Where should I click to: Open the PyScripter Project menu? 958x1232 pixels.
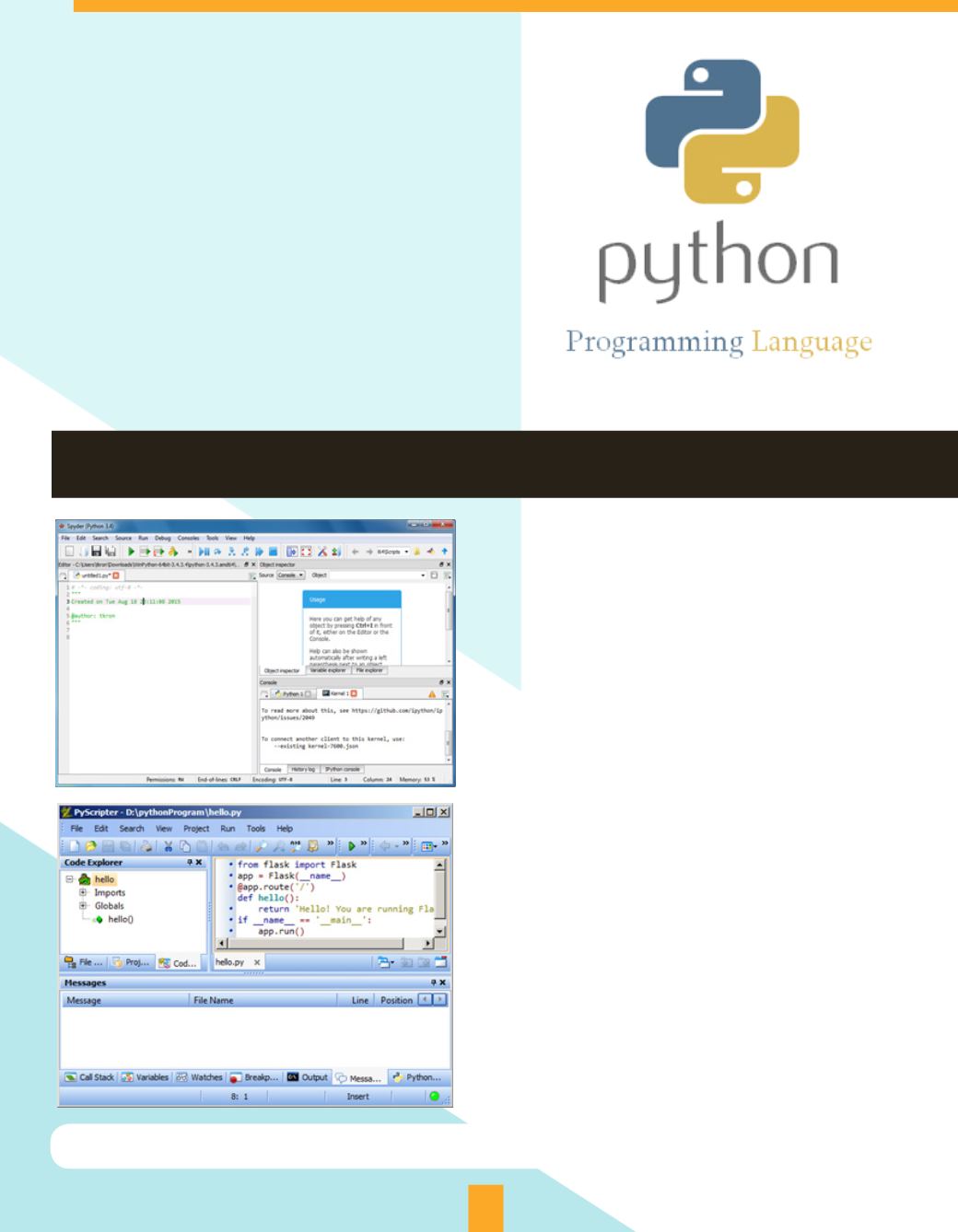coord(196,829)
